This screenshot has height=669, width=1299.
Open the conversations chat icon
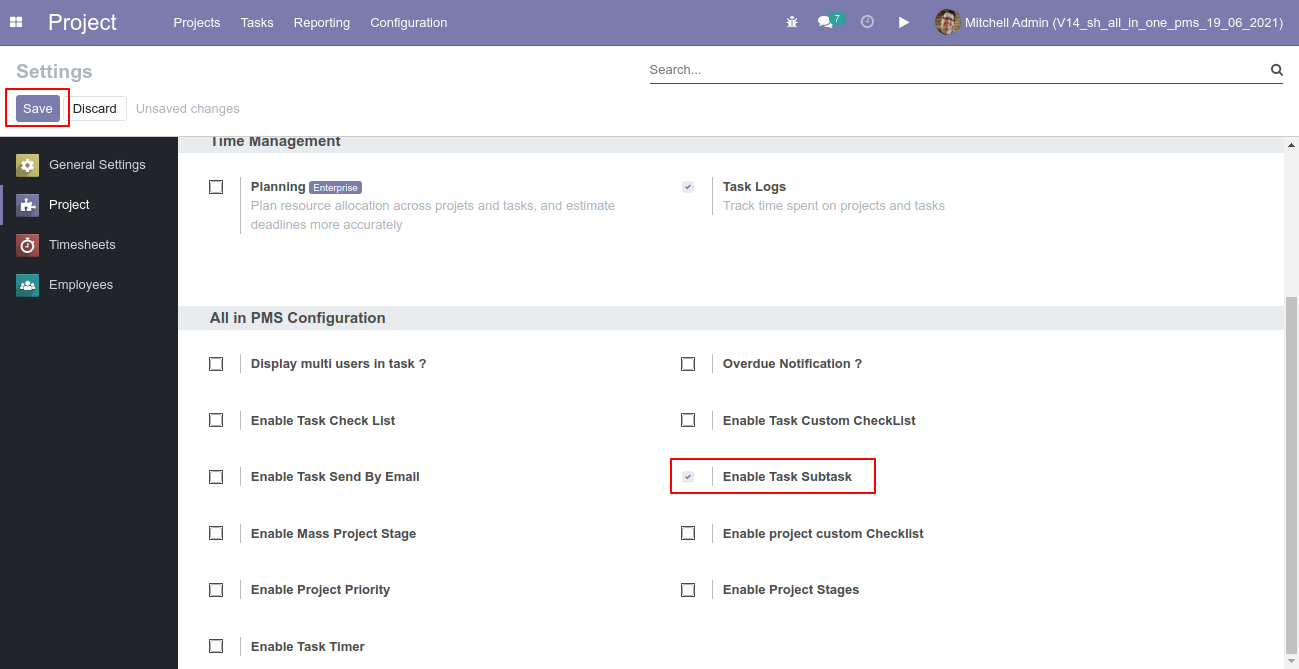click(825, 22)
